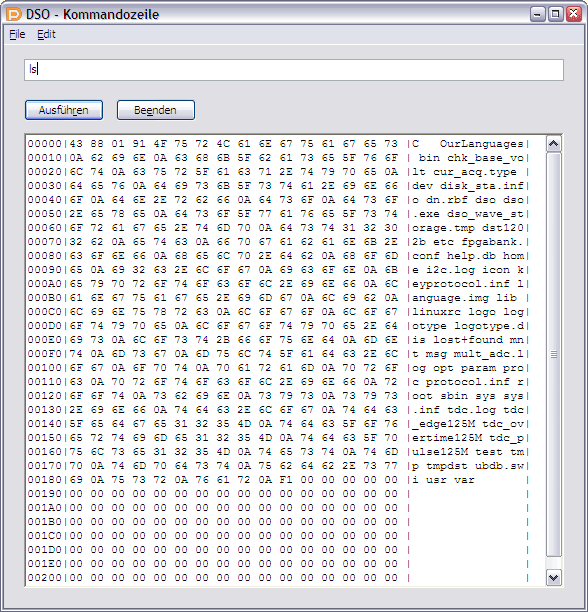This screenshot has width=588, height=612.
Task: Minimize the DSO Kommandozeile window
Action: 538,14
